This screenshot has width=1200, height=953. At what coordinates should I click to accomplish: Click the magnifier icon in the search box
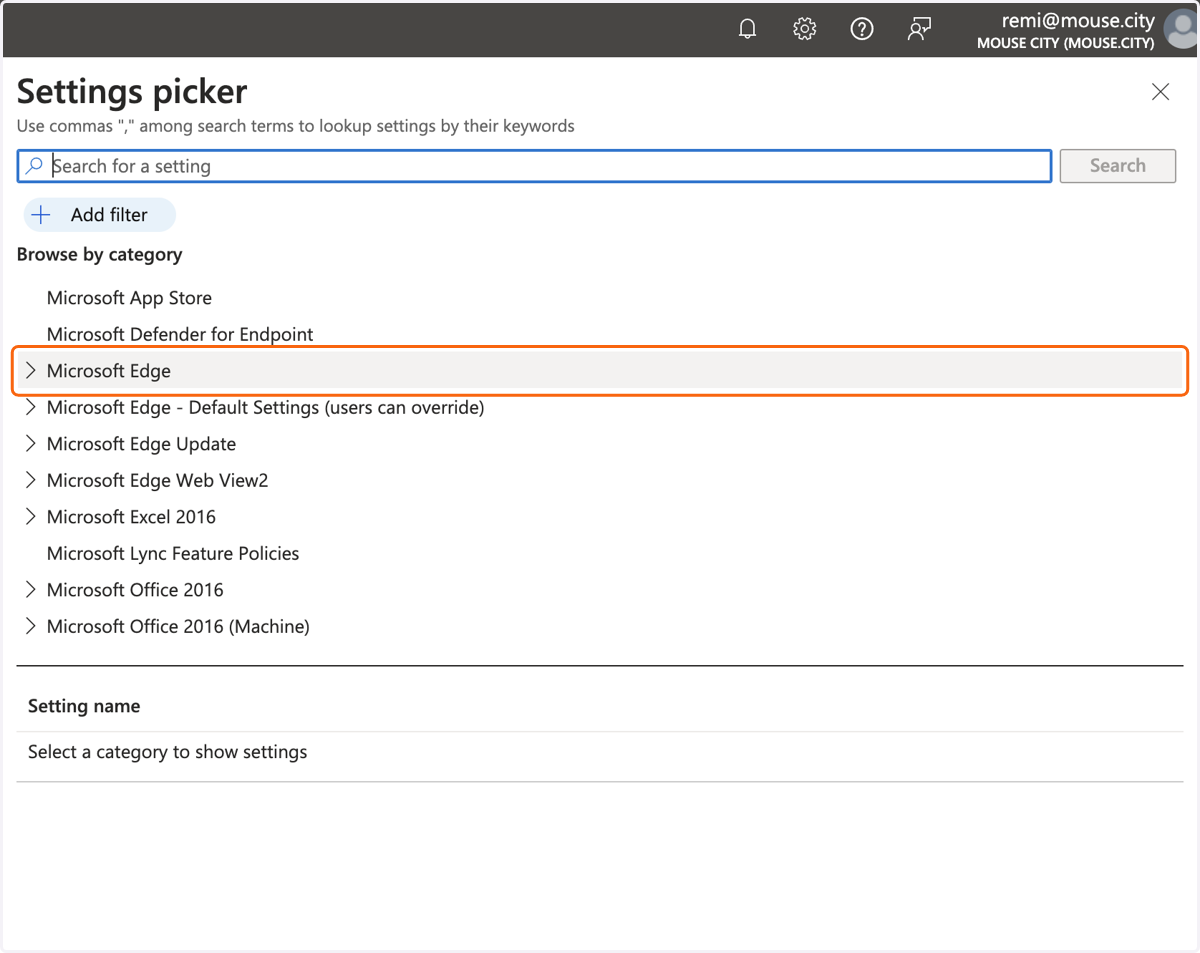click(35, 166)
